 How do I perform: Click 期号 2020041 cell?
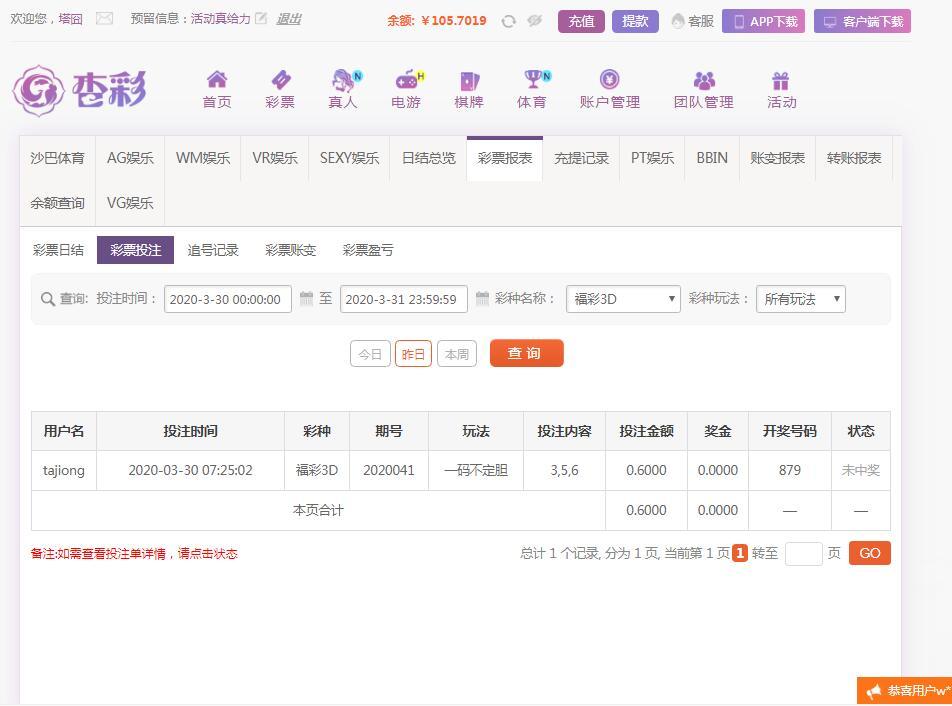tap(389, 470)
